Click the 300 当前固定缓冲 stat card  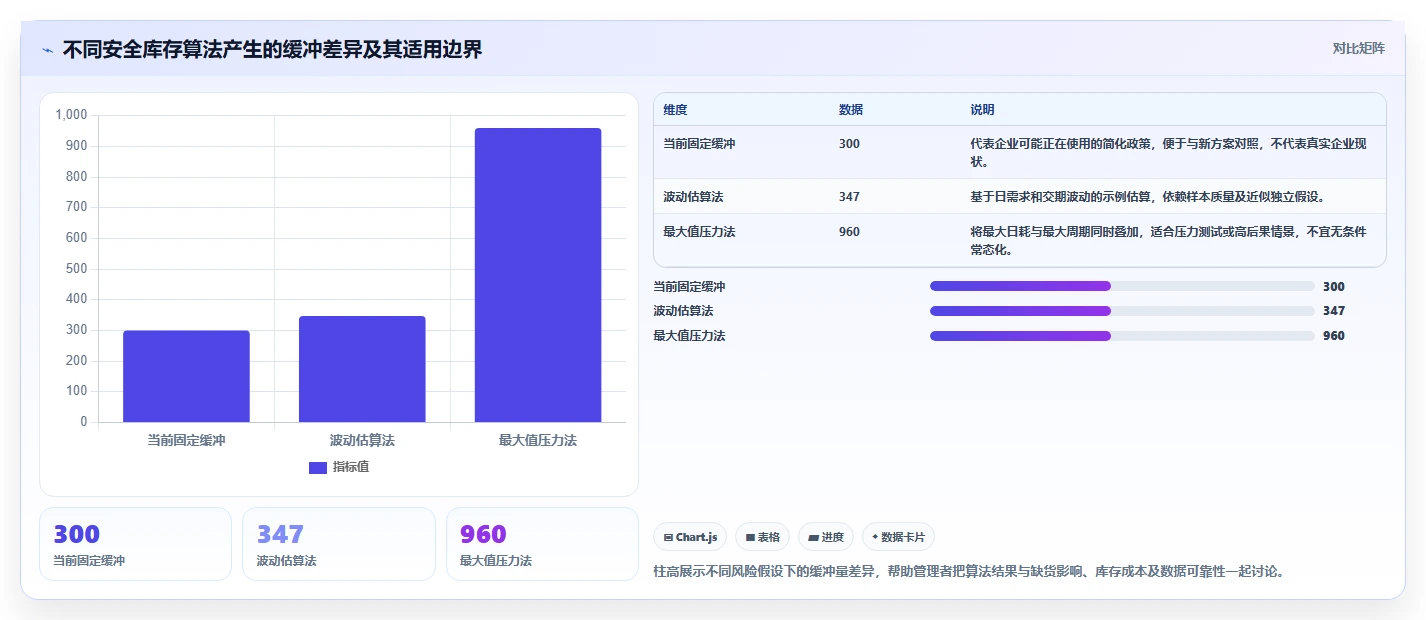(x=135, y=544)
